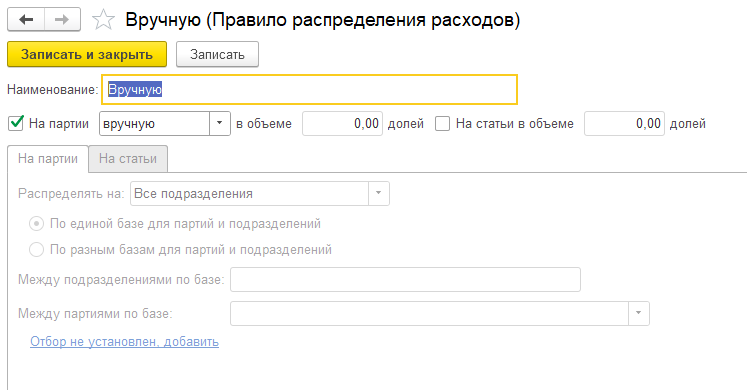Click the Наименование text field
Image resolution: width=747 pixels, height=390 pixels.
click(x=309, y=90)
